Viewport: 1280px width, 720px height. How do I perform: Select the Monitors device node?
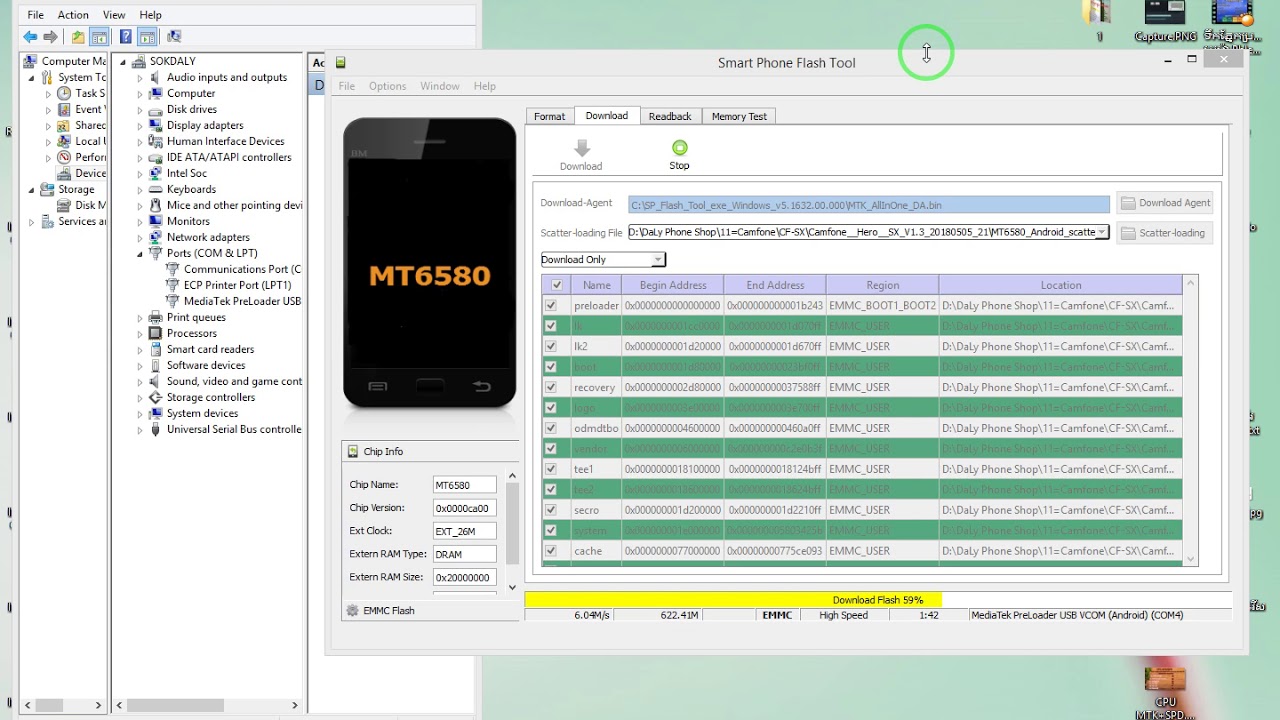coord(188,221)
